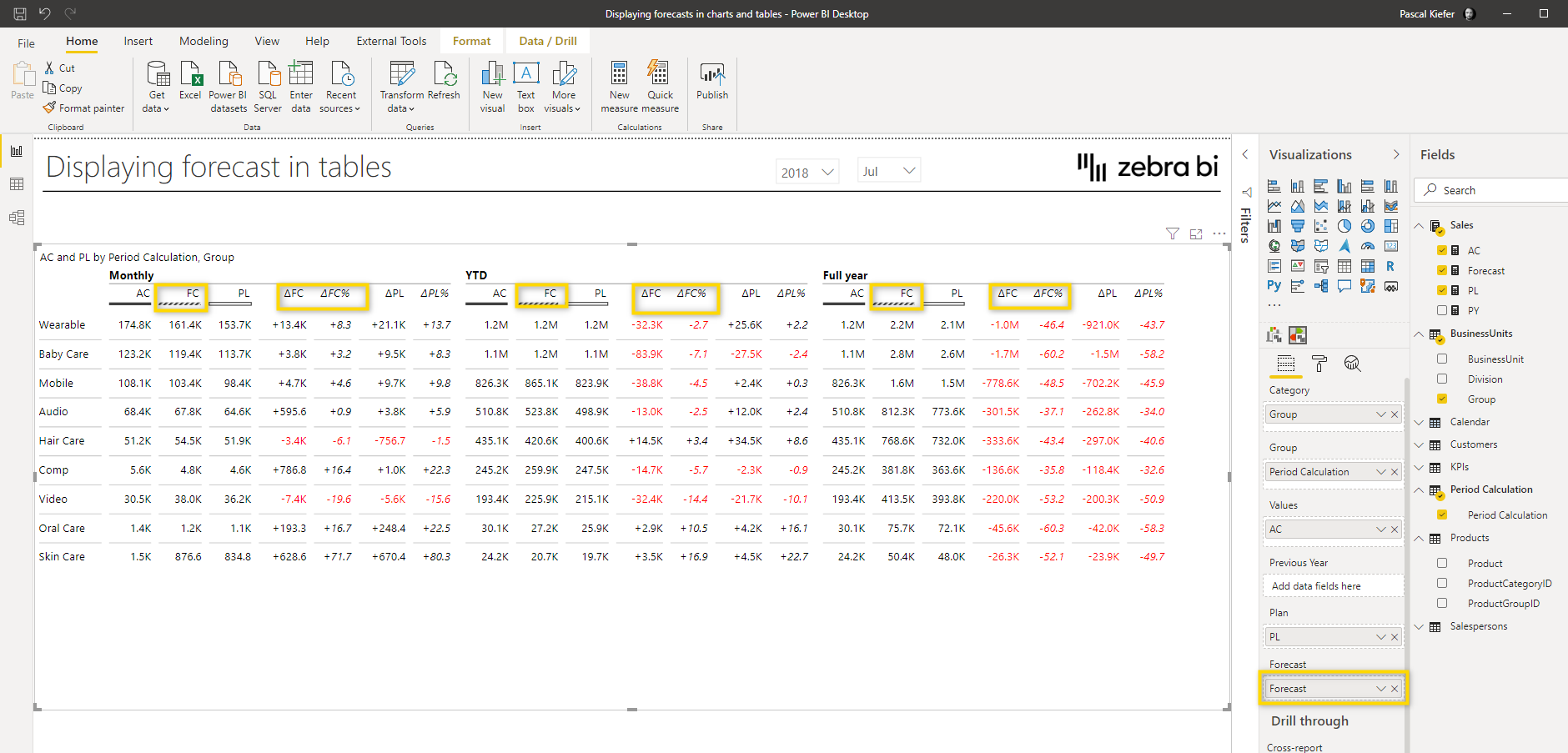Type in the Fields search box
The height and width of the screenshot is (753, 1568).
1493,189
